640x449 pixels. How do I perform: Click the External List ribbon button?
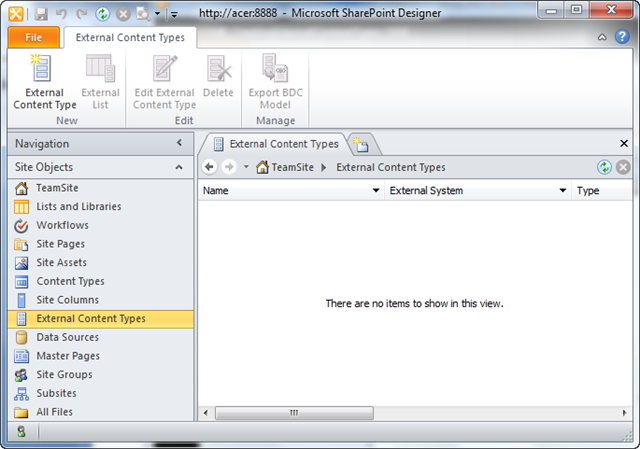(100, 82)
